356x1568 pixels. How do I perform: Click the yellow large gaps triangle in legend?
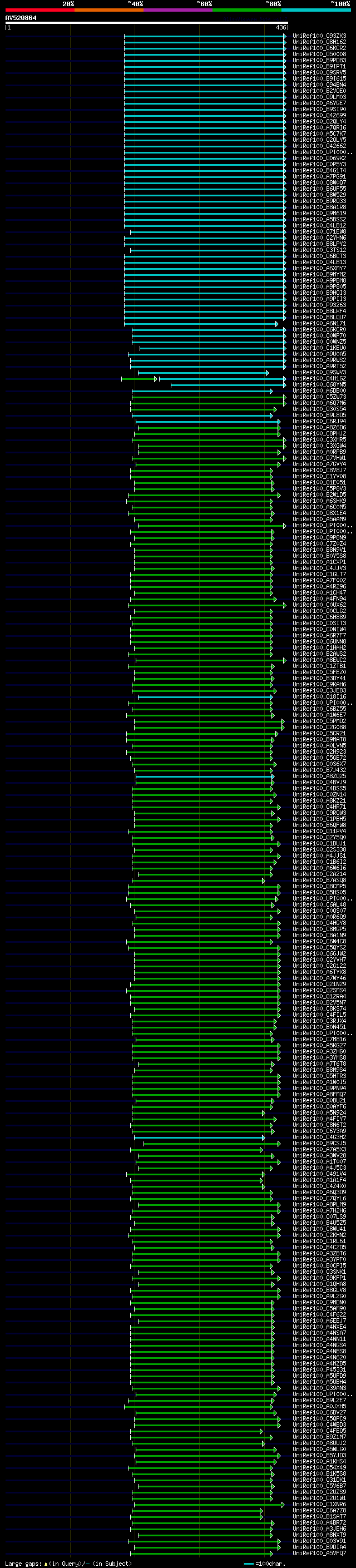pyautogui.click(x=46, y=1563)
